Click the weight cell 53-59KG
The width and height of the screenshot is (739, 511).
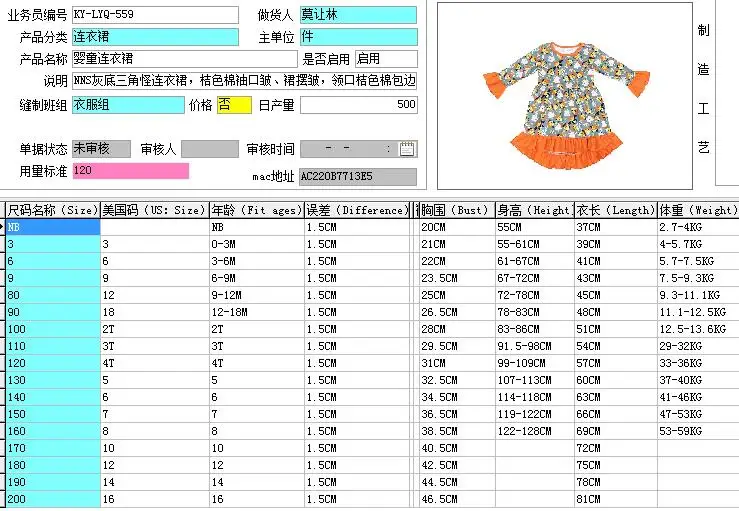click(x=698, y=431)
